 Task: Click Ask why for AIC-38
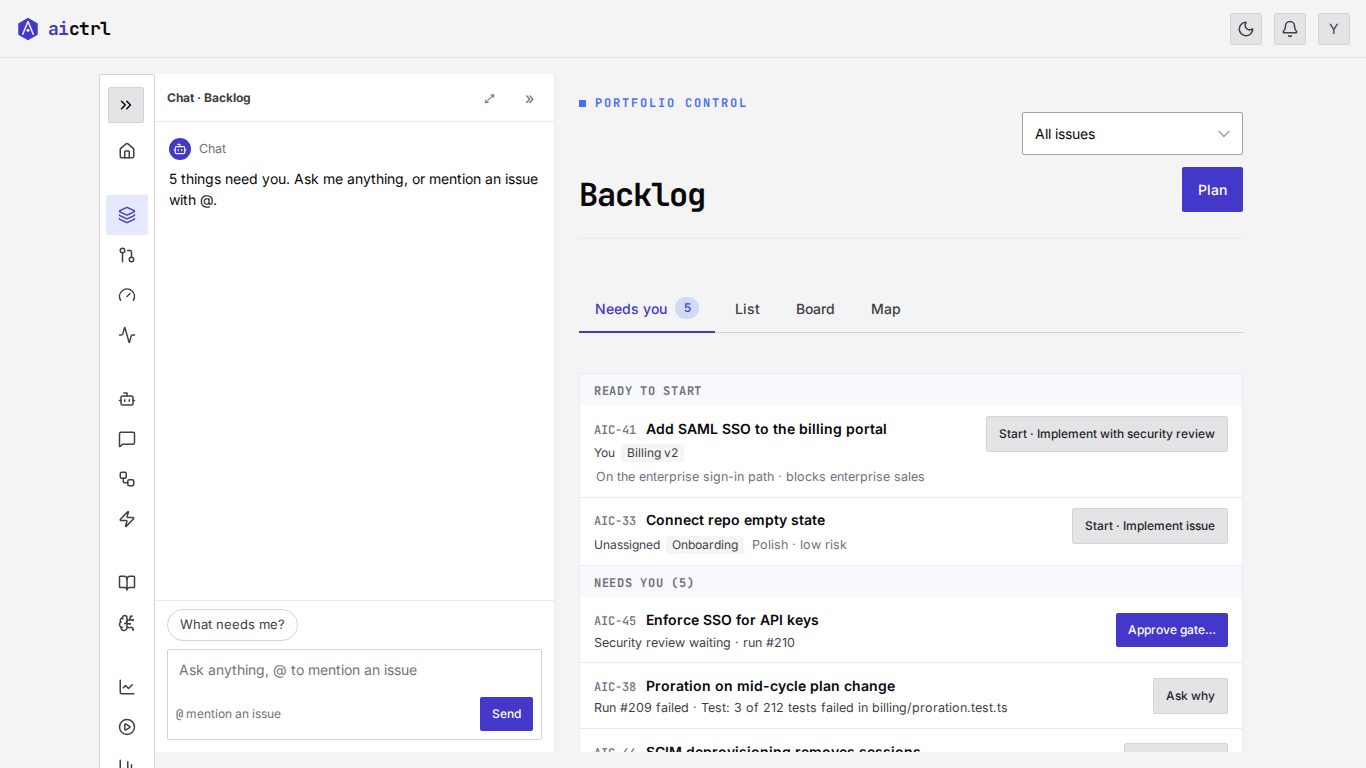click(x=1190, y=696)
